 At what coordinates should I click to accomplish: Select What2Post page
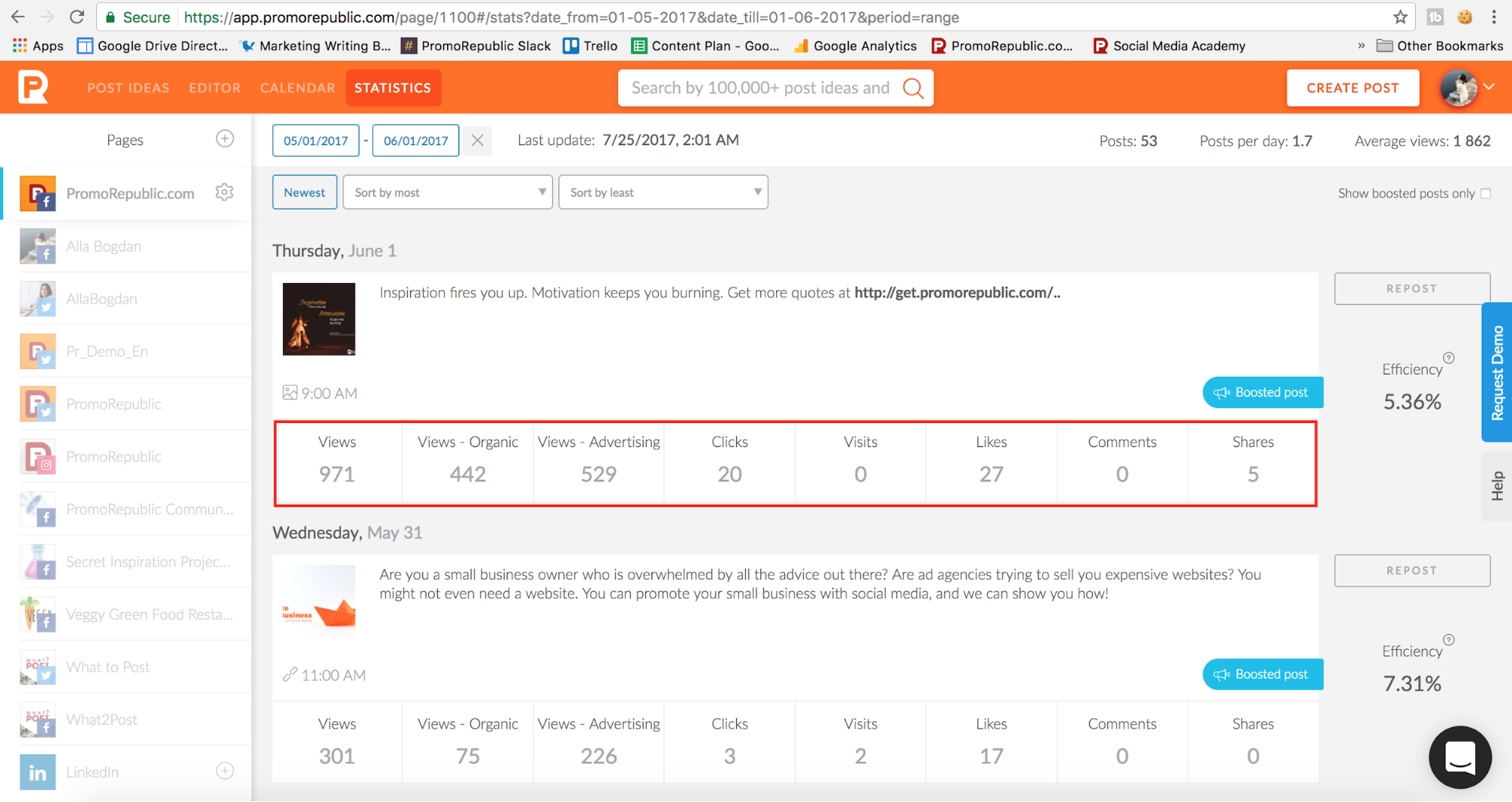[126, 720]
